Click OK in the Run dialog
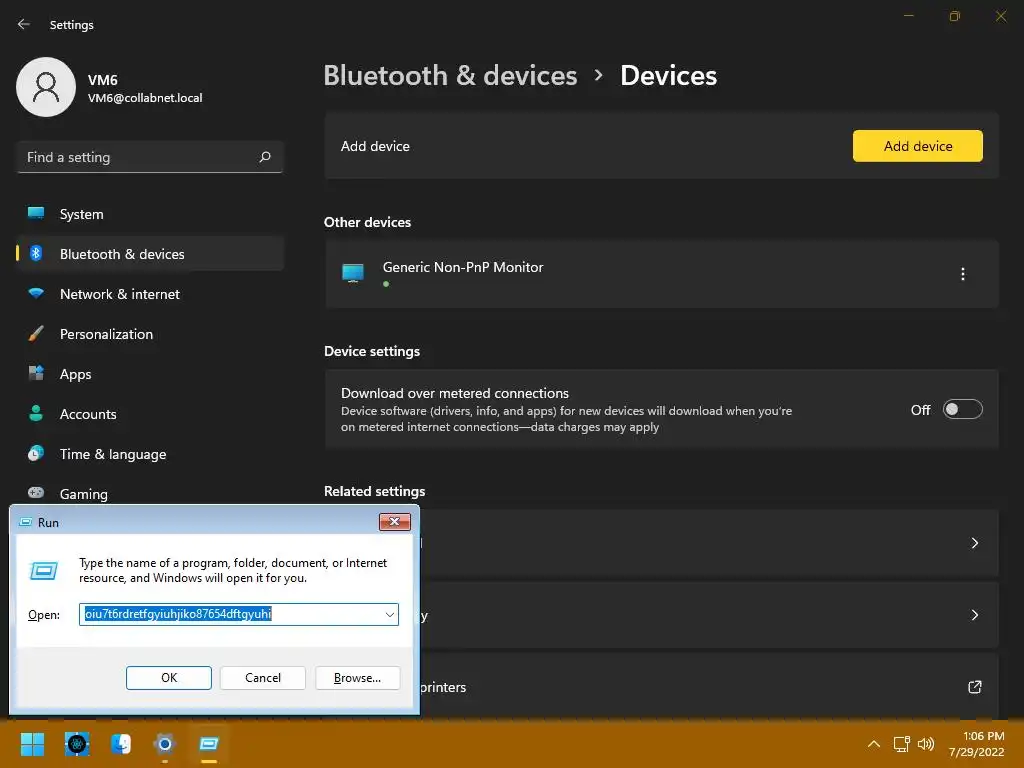The image size is (1024, 768). [x=168, y=678]
